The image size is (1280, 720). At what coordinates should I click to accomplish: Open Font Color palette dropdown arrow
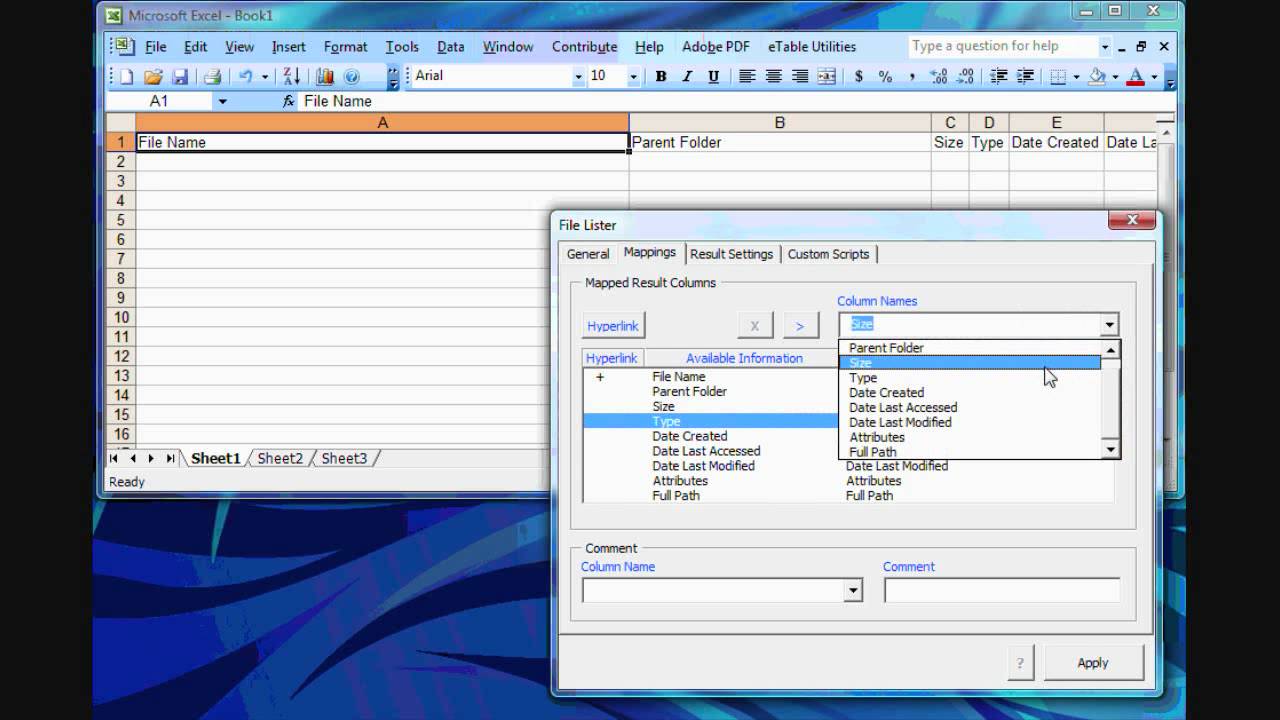click(x=1153, y=76)
